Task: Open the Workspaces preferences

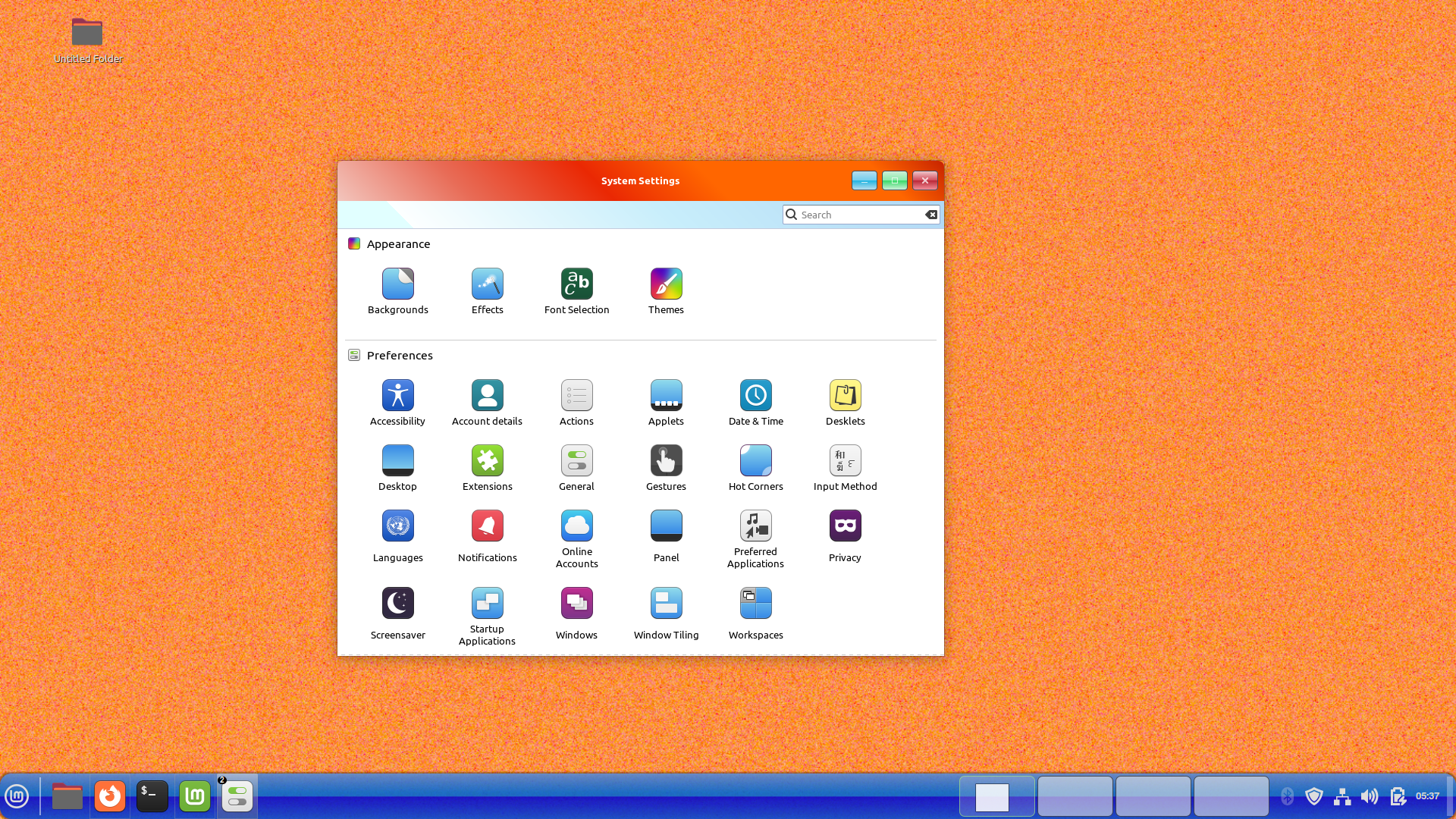Action: click(x=755, y=613)
